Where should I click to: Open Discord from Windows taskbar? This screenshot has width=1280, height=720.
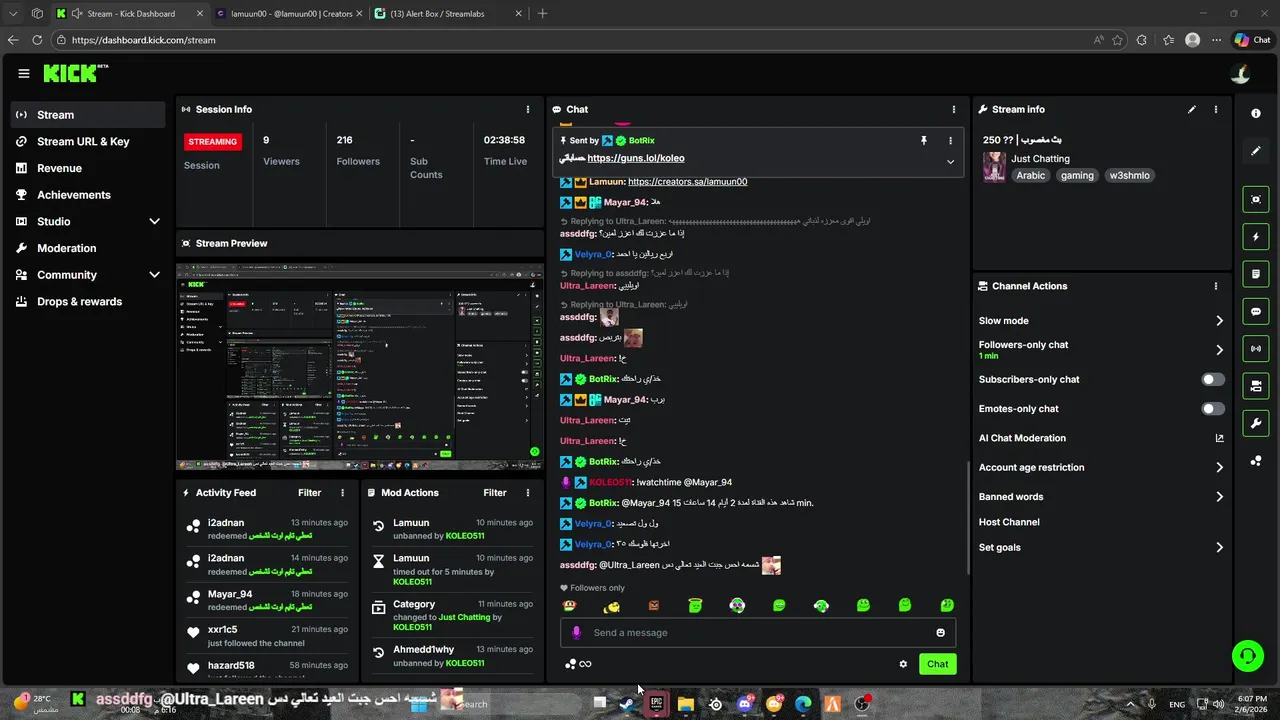pyautogui.click(x=745, y=704)
